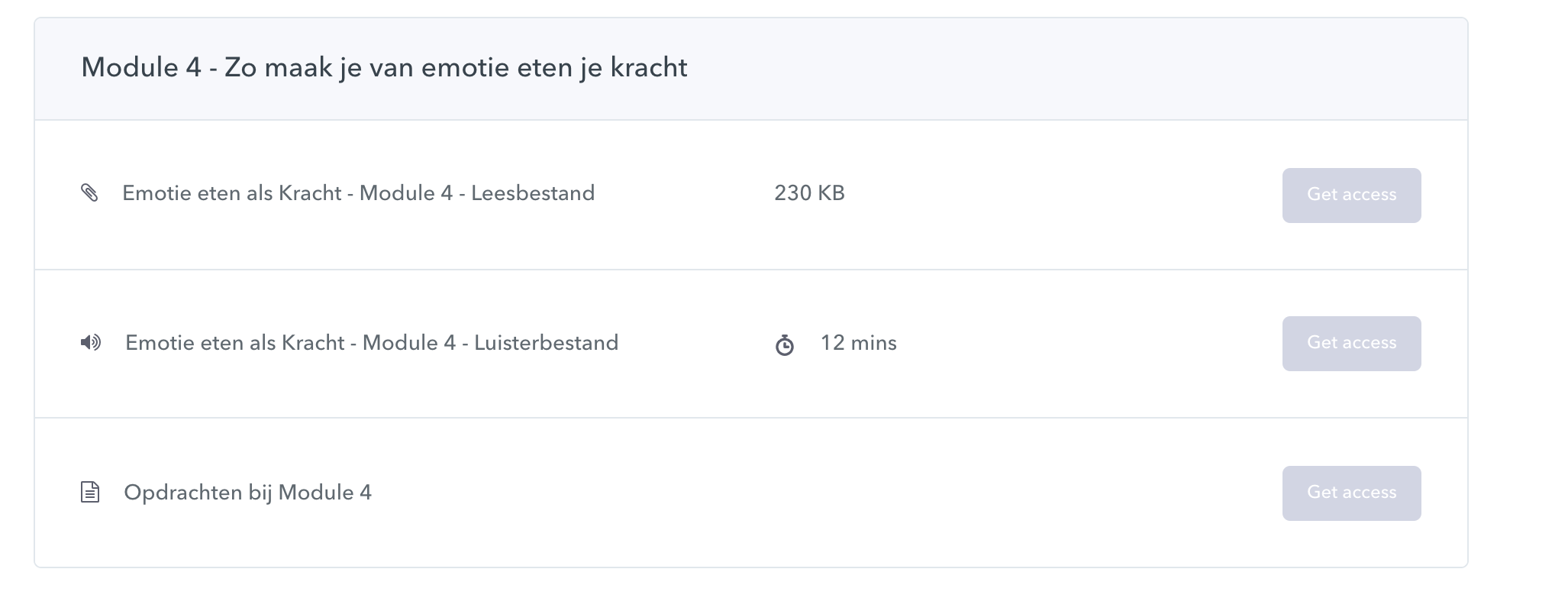
Task: Click the "Module 4" text in Opdrachten row
Action: pyautogui.click(x=324, y=493)
